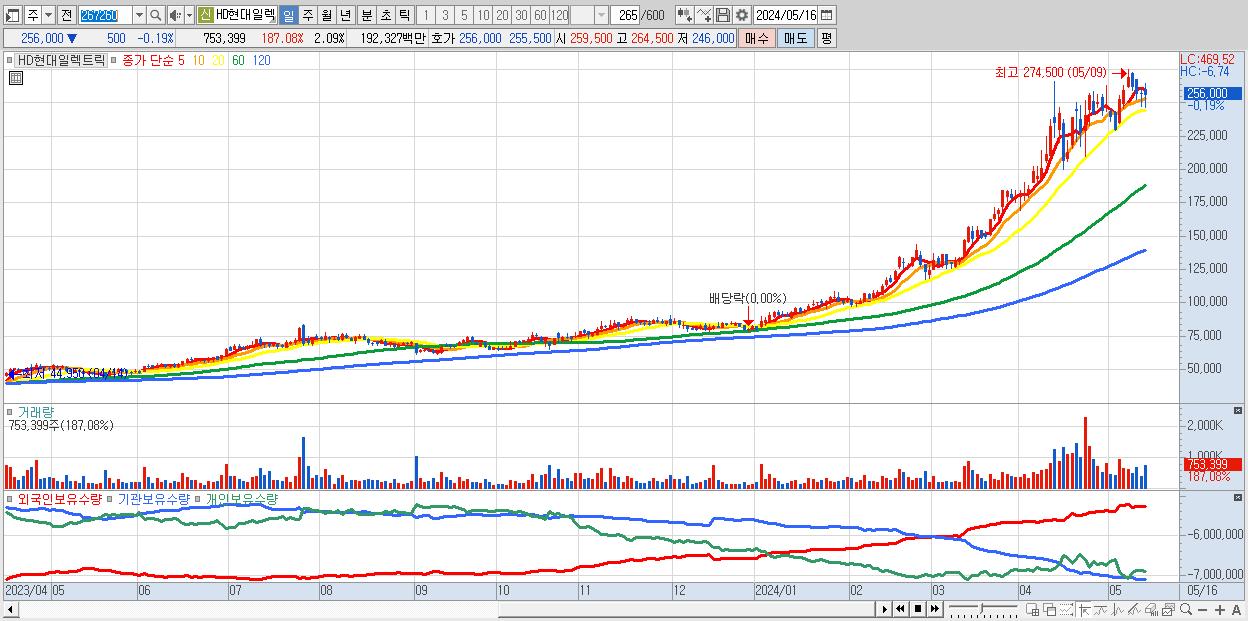Screen dimensions: 1248x621
Task: Choose the 10 interval preset
Action: point(483,15)
